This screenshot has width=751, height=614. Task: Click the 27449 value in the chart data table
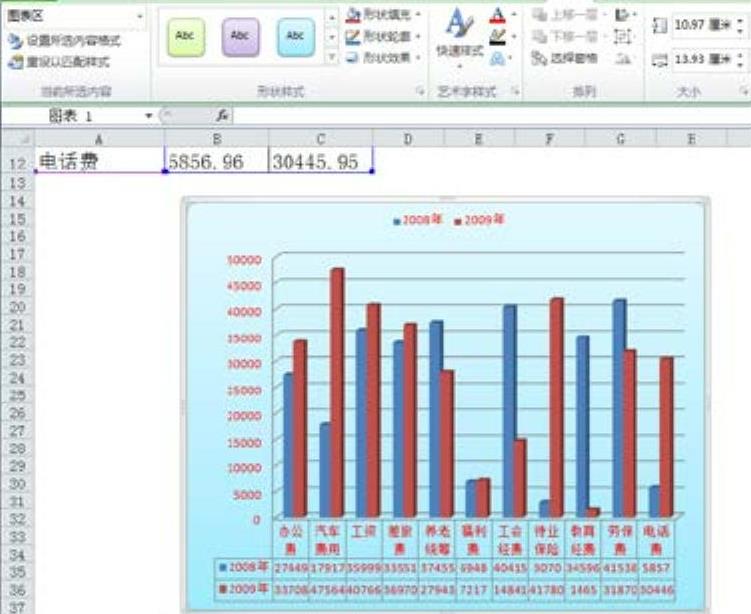[x=291, y=568]
